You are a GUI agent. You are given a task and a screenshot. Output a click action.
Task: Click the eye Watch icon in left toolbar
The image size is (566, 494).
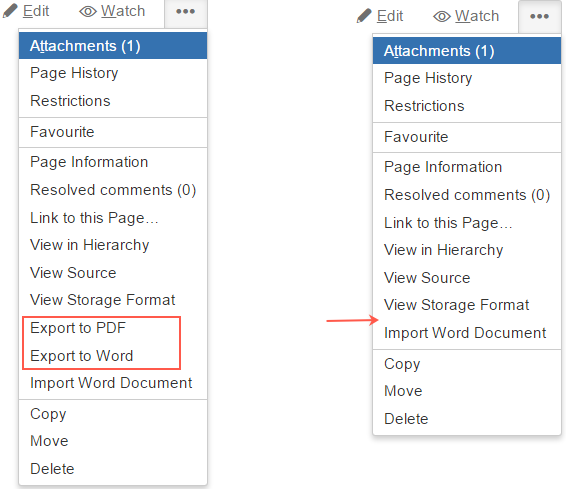coord(88,12)
